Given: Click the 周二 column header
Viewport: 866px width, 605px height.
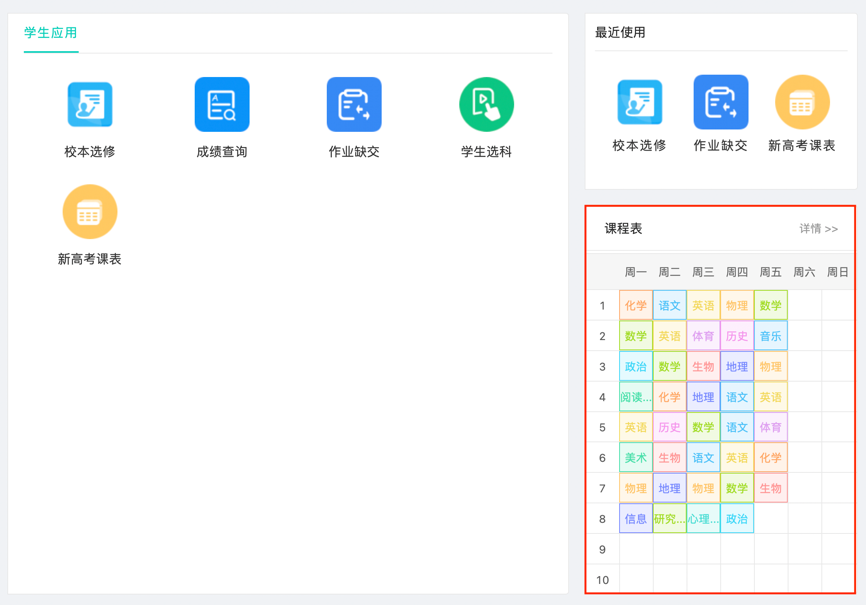Looking at the screenshot, I should [x=669, y=272].
